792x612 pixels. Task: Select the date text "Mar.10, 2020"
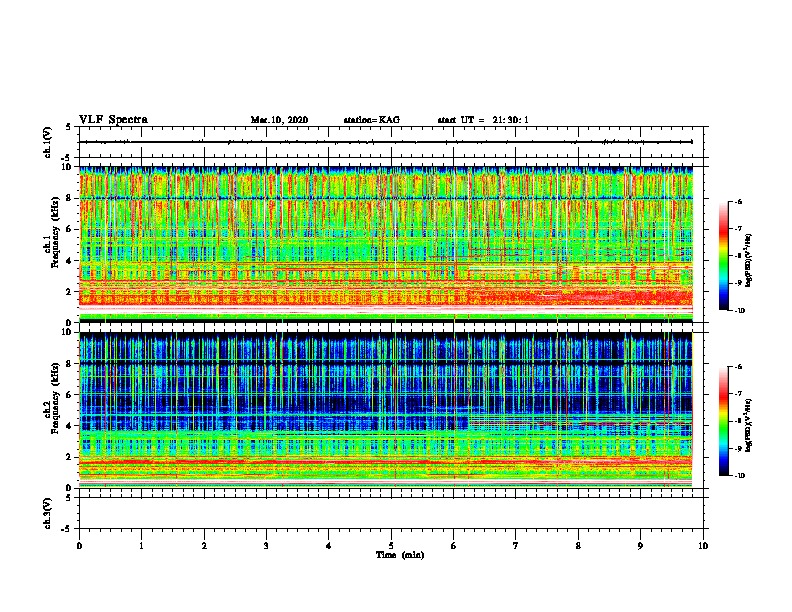[279, 120]
